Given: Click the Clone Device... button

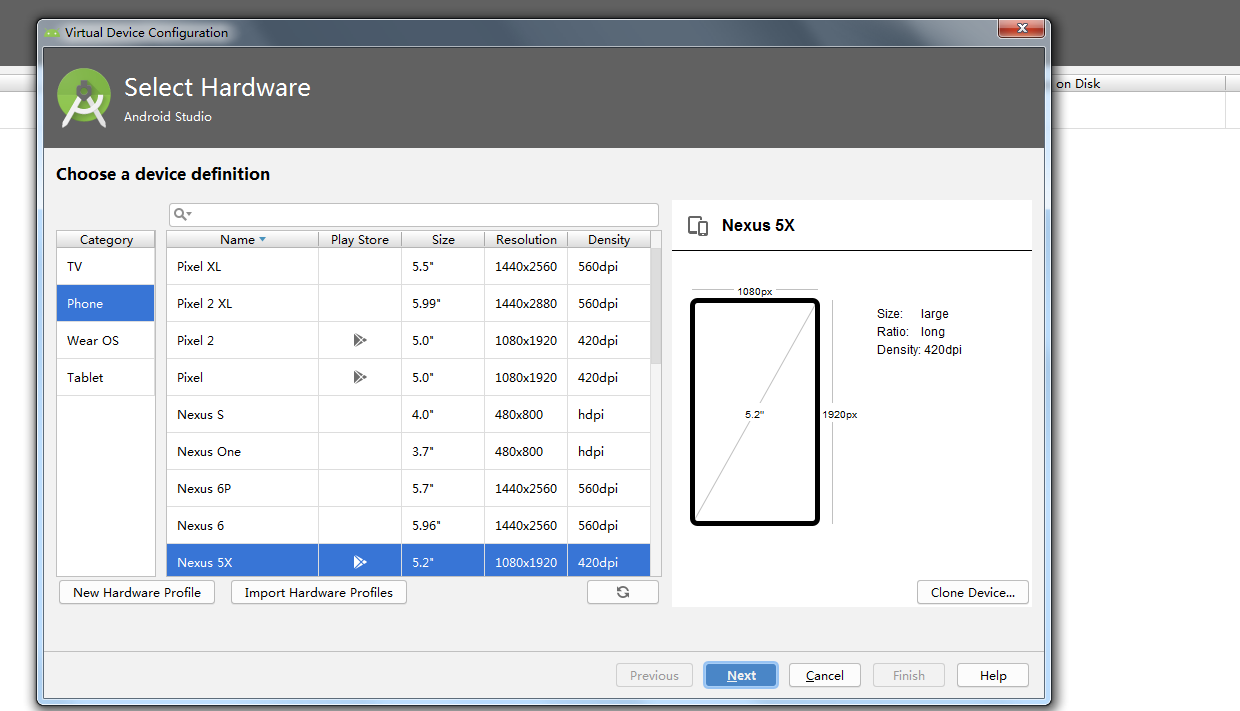Looking at the screenshot, I should (x=973, y=592).
